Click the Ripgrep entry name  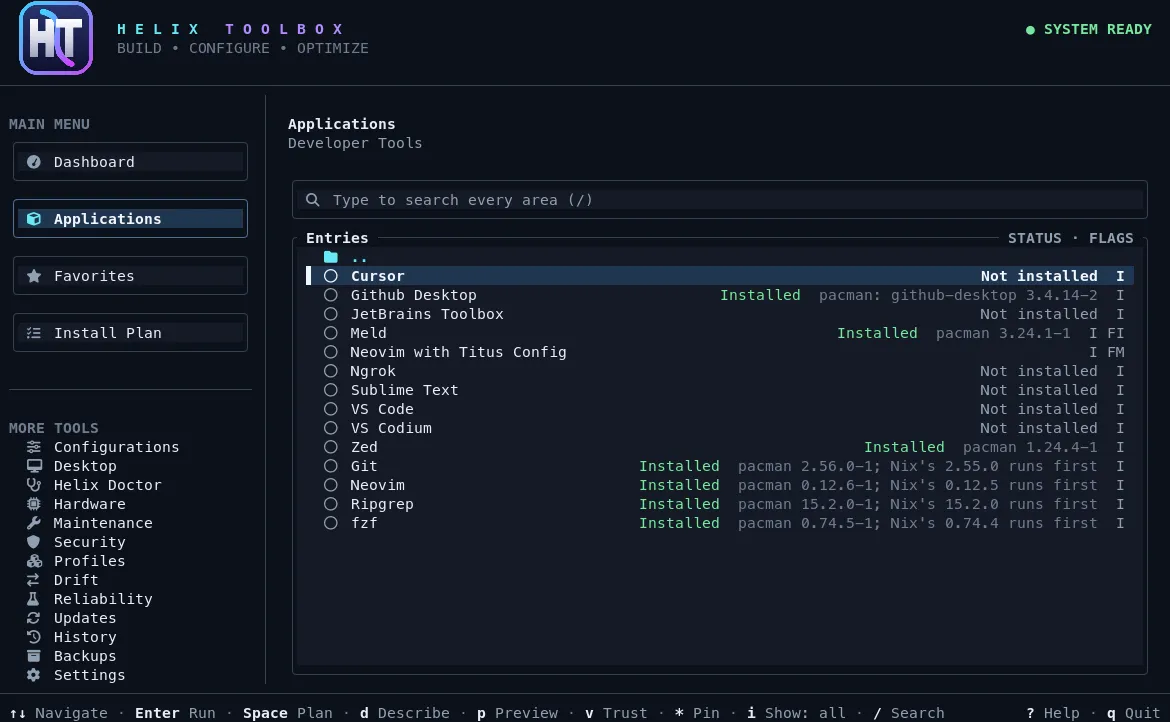(382, 504)
